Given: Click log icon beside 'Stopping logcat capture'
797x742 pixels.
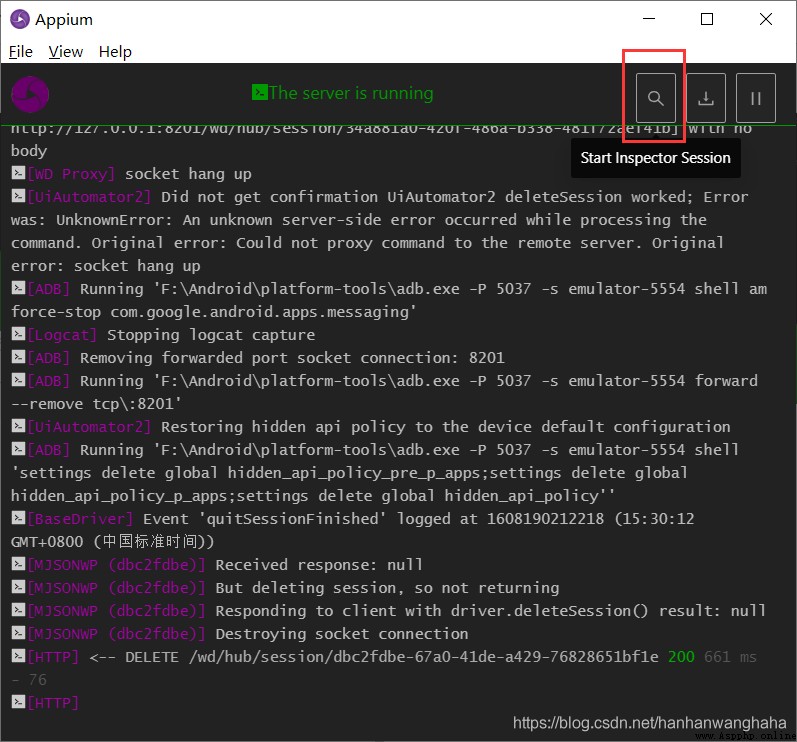Looking at the screenshot, I should tap(18, 334).
